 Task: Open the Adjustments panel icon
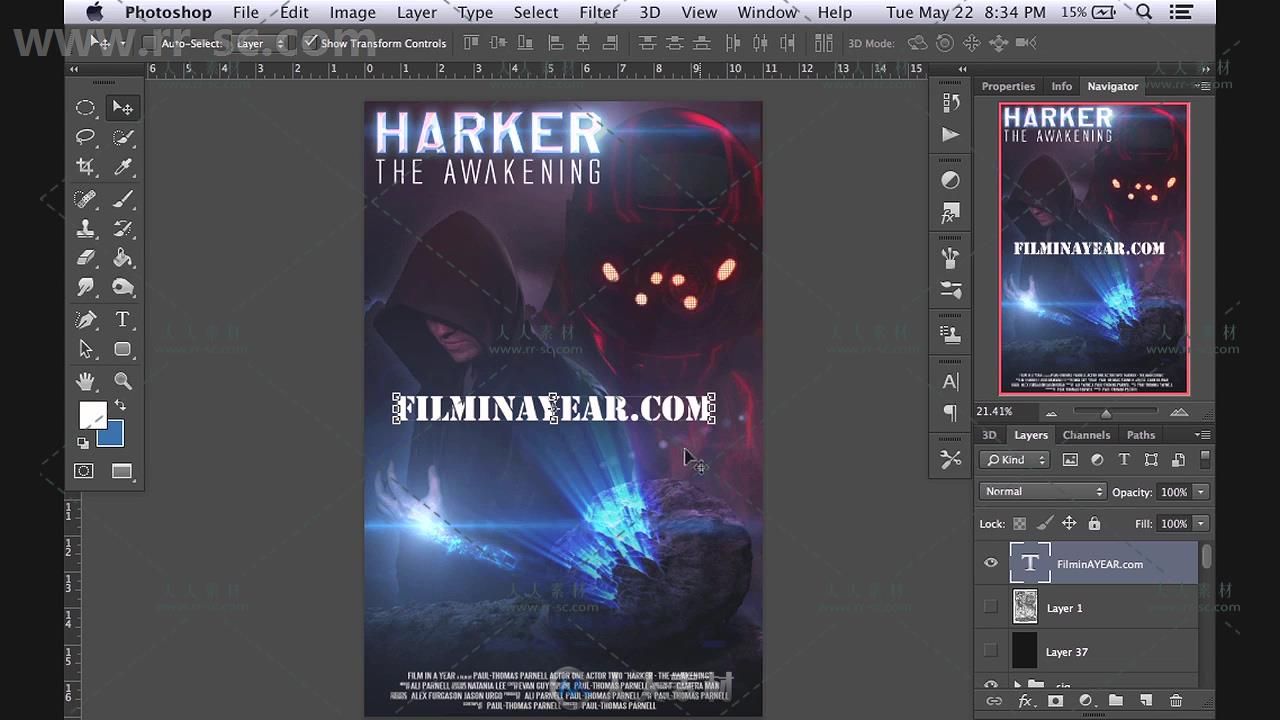coord(950,181)
